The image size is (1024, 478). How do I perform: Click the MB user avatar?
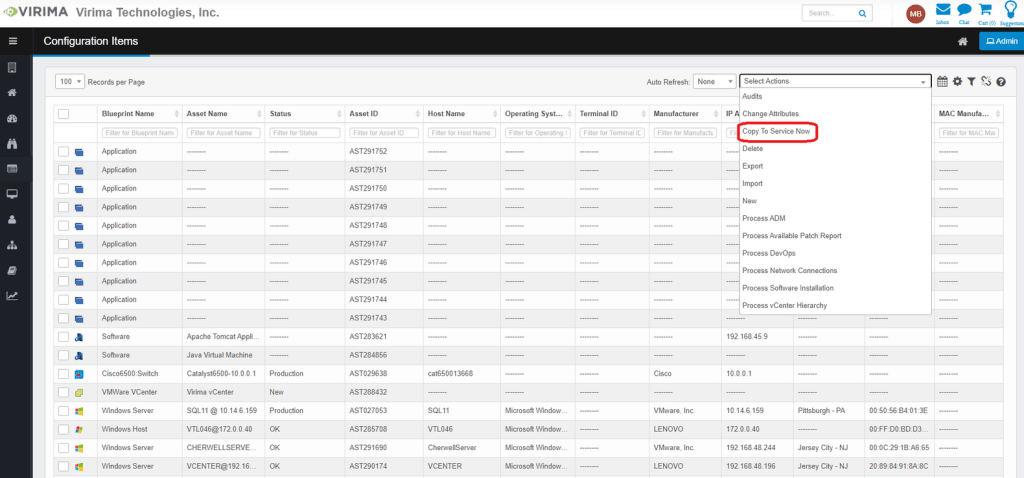(x=915, y=13)
